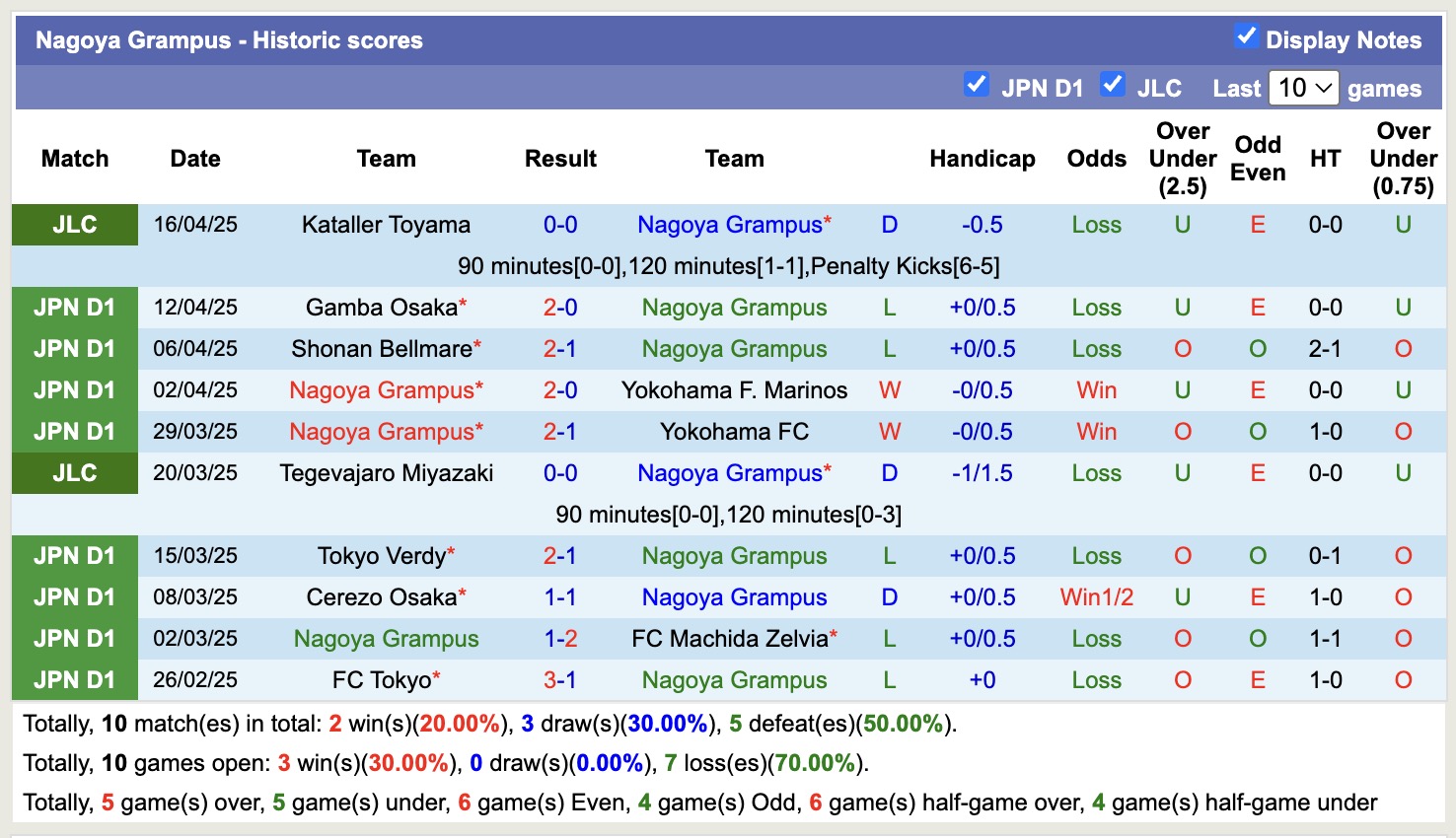Click the Tokyo Verdy 2-1 score
Screen dimensions: 1456x838
(x=560, y=556)
